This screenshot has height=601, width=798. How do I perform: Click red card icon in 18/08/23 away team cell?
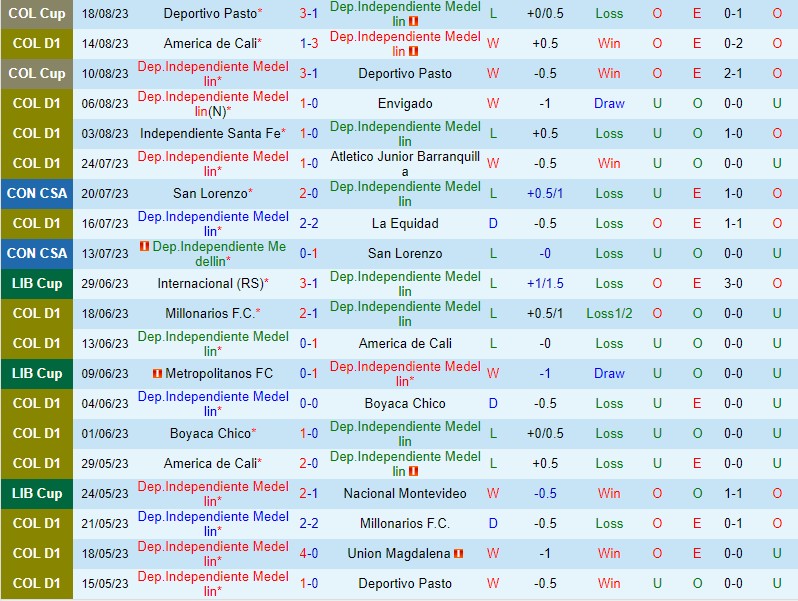413,21
